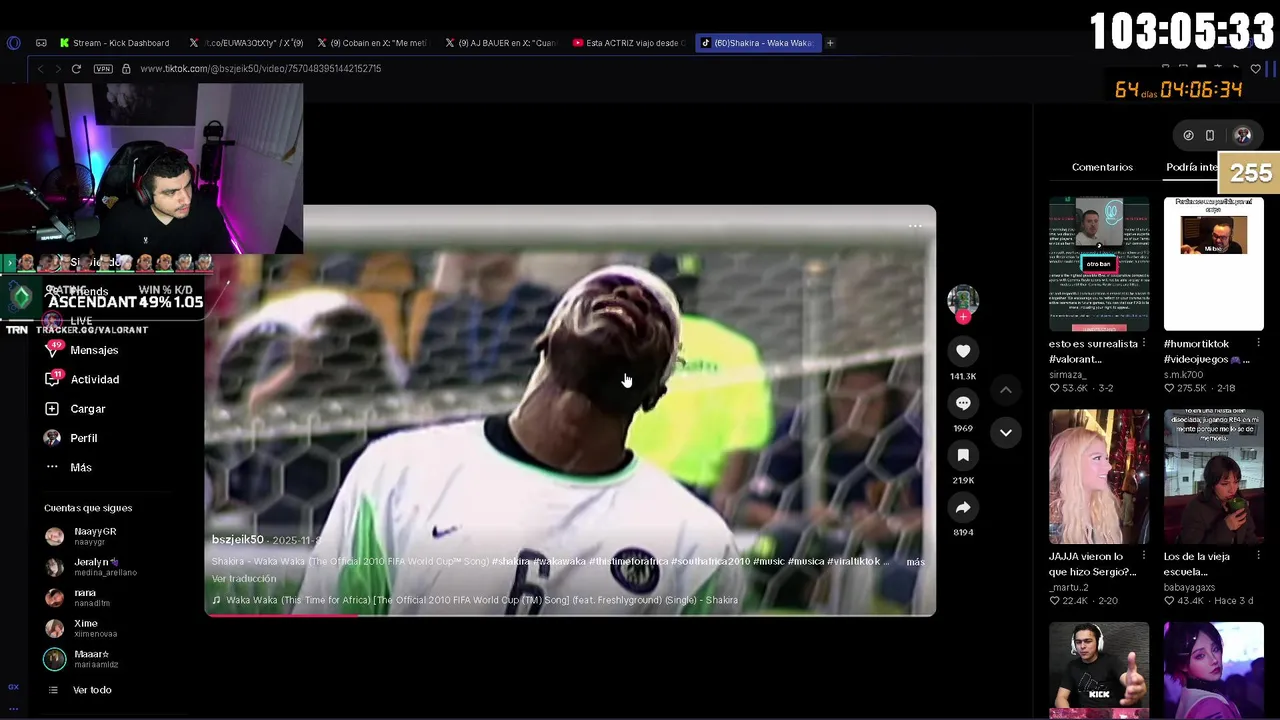1280x720 pixels.
Task: Switch to Stream - Kick Dashboard tab
Action: 114,43
